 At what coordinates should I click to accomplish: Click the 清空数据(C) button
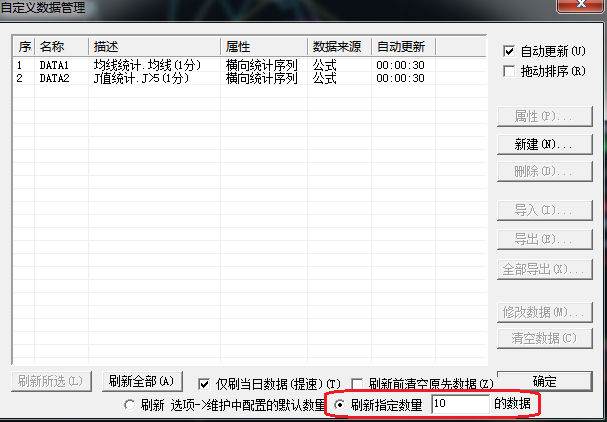click(545, 338)
